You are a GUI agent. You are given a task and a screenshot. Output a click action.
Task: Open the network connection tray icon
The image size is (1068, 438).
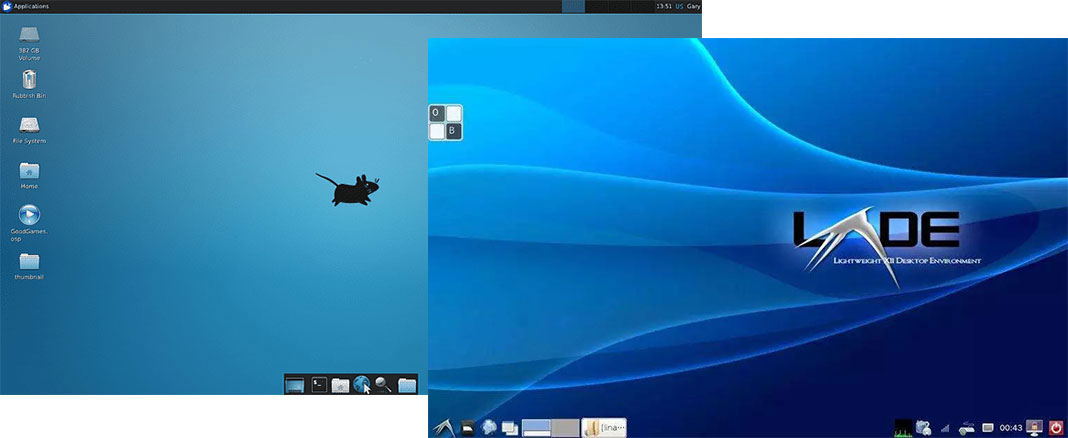[966, 428]
